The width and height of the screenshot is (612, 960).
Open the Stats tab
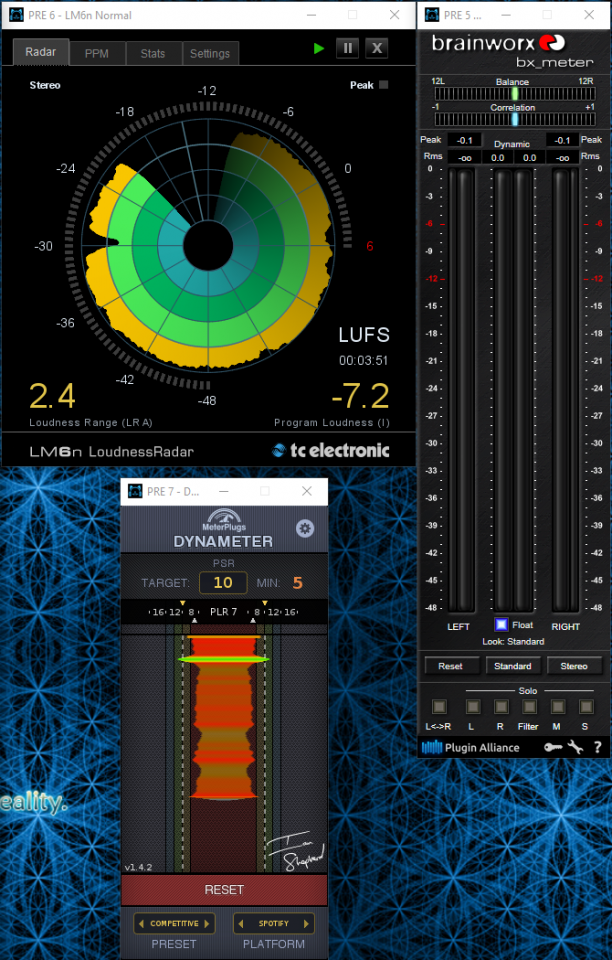153,54
